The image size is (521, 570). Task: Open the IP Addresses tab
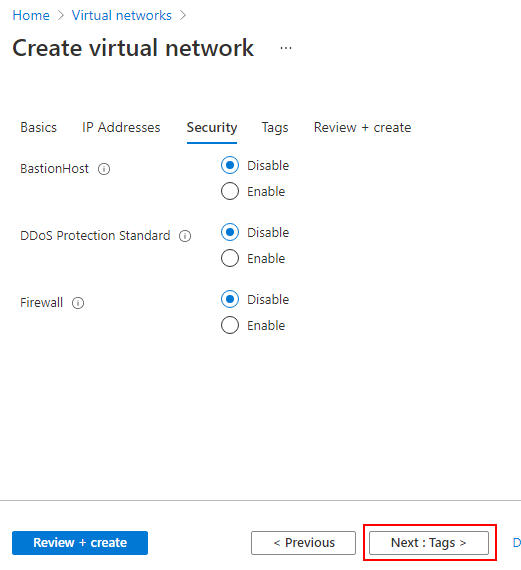tap(121, 128)
